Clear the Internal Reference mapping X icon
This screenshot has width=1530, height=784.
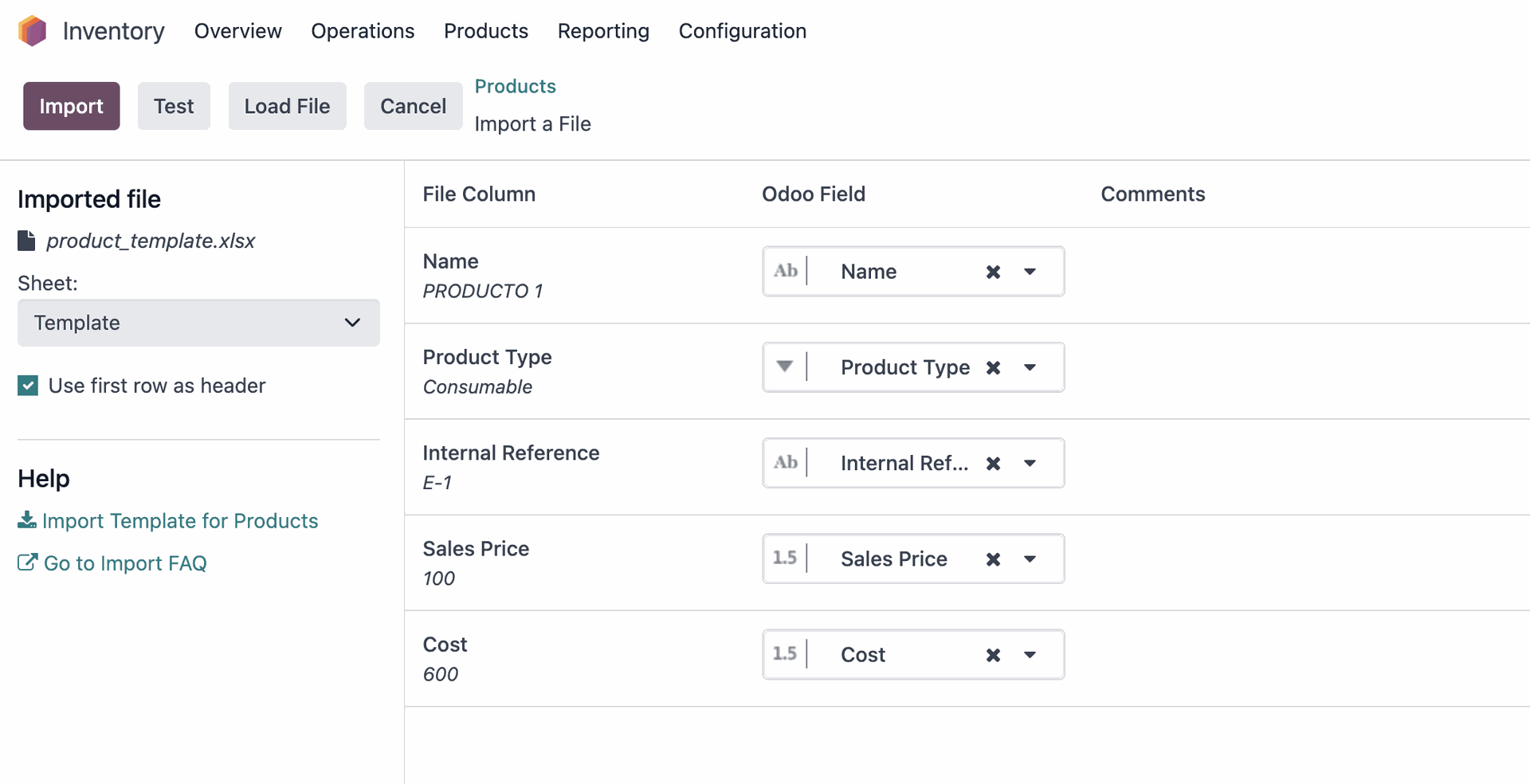click(993, 463)
